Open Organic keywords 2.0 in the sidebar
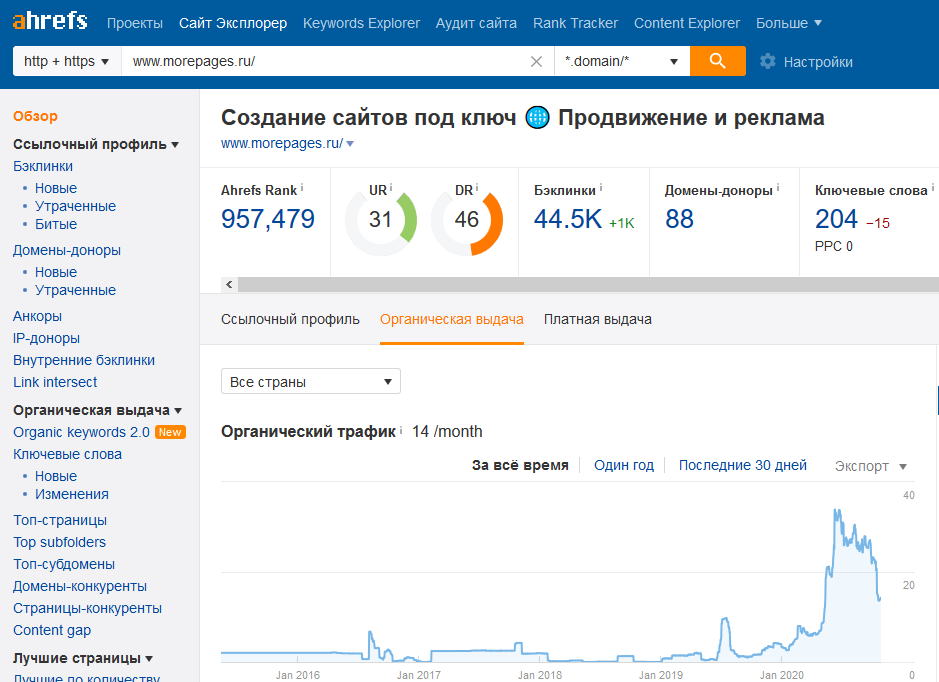 [x=81, y=432]
